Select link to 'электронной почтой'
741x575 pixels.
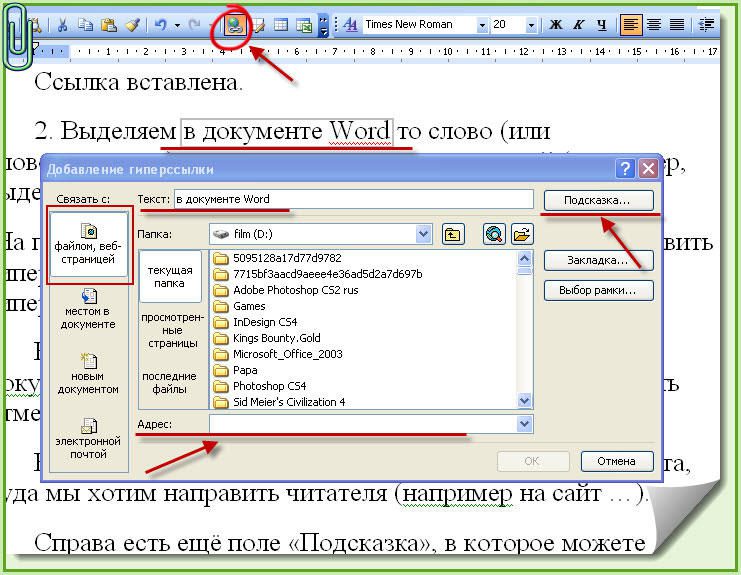point(88,439)
